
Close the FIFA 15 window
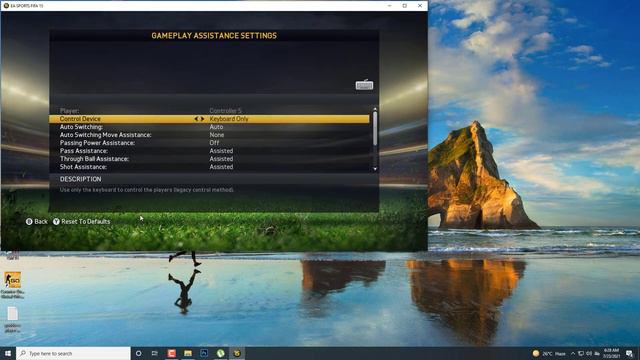coord(420,6)
